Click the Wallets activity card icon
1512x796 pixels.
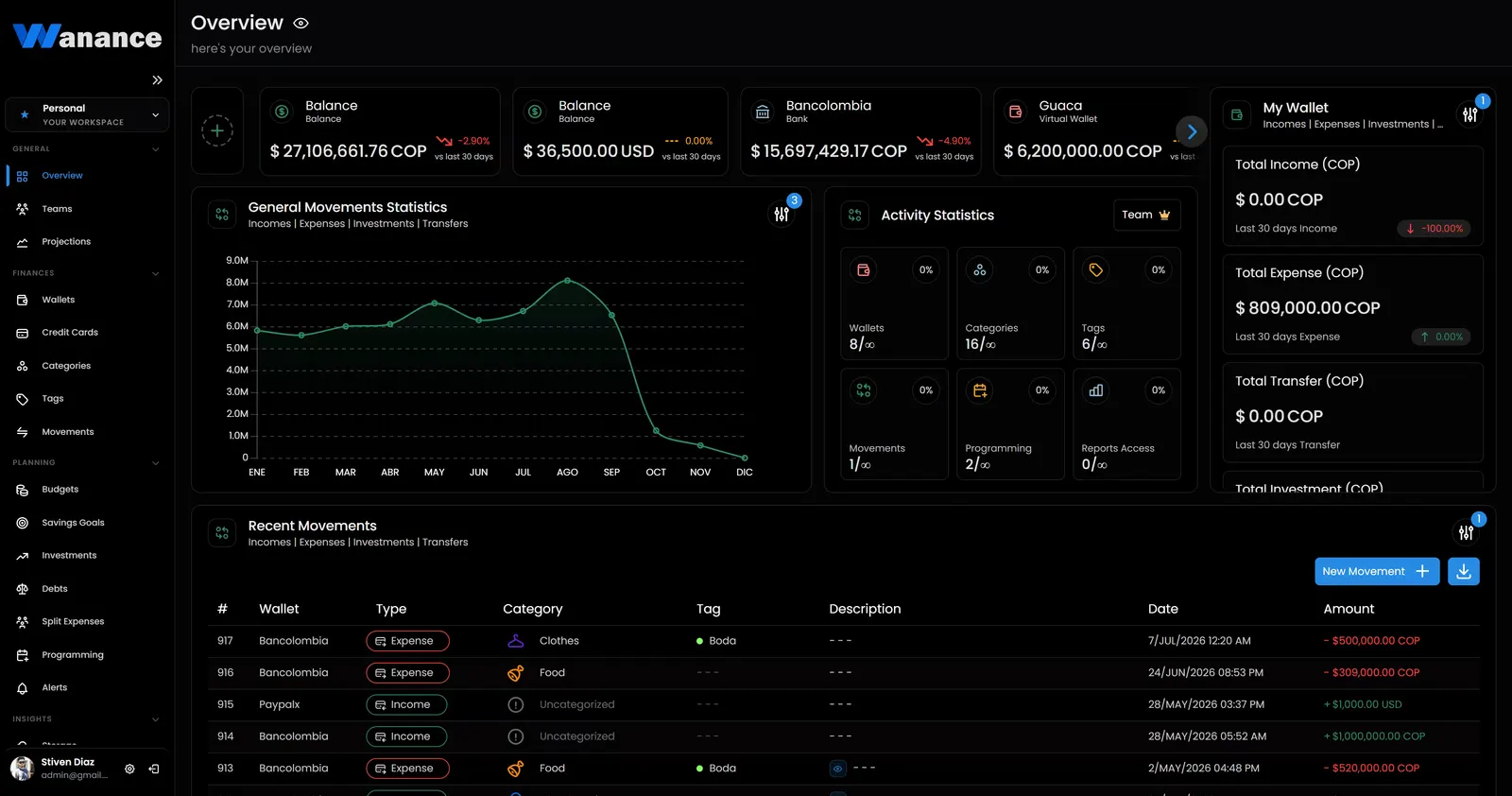[x=864, y=270]
